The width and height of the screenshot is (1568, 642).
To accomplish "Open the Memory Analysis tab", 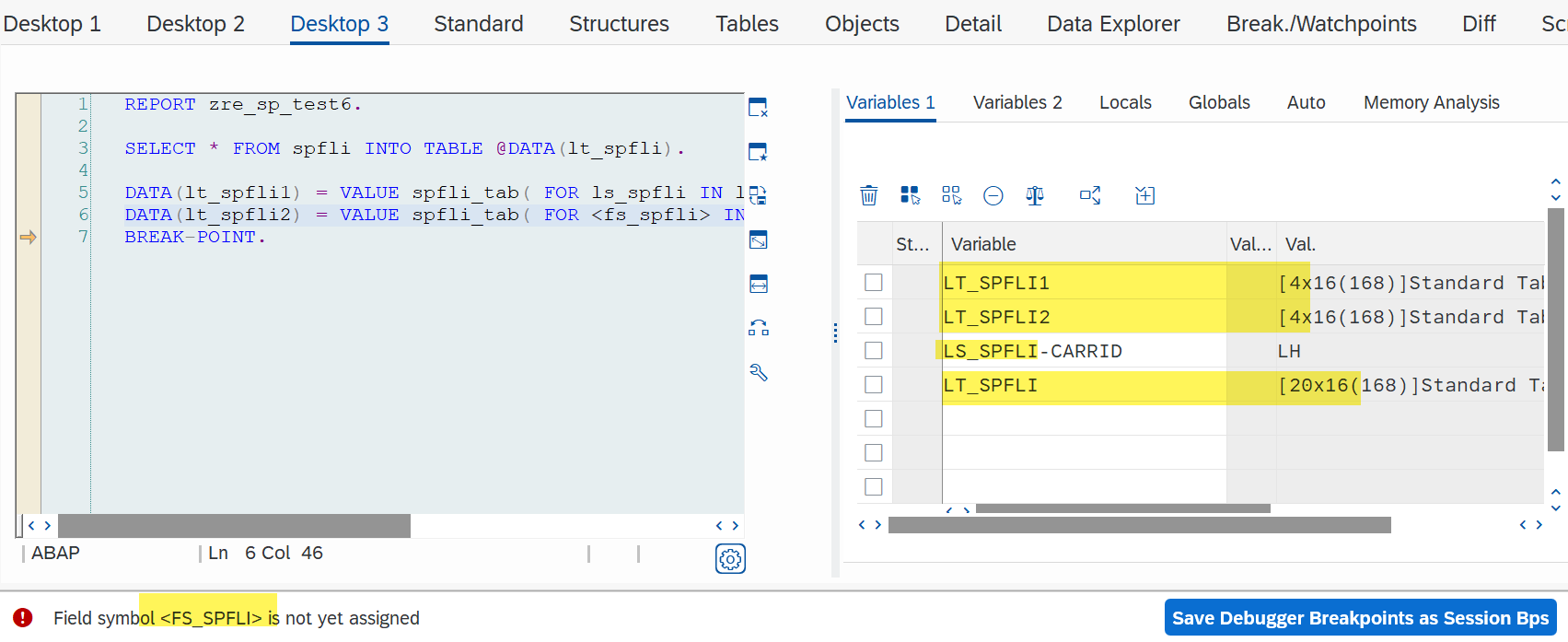I will (x=1431, y=102).
